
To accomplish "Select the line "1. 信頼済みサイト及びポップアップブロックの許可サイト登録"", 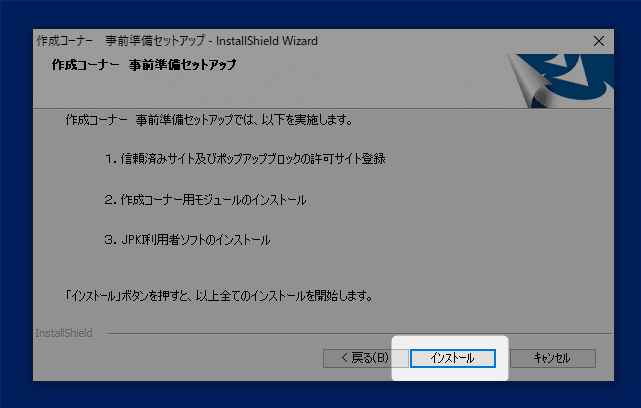I will coord(245,159).
